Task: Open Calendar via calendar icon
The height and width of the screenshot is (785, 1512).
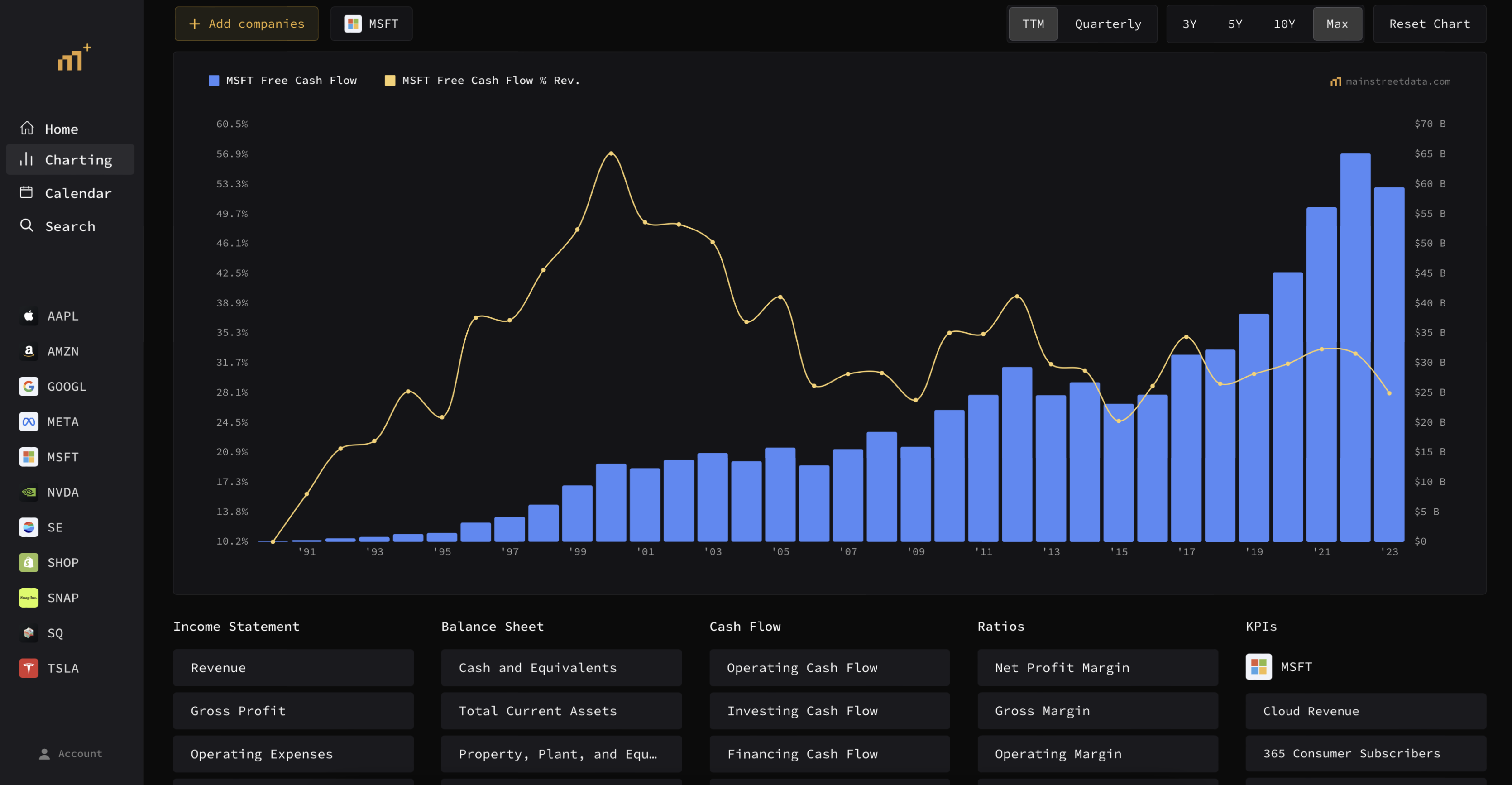Action: click(26, 192)
